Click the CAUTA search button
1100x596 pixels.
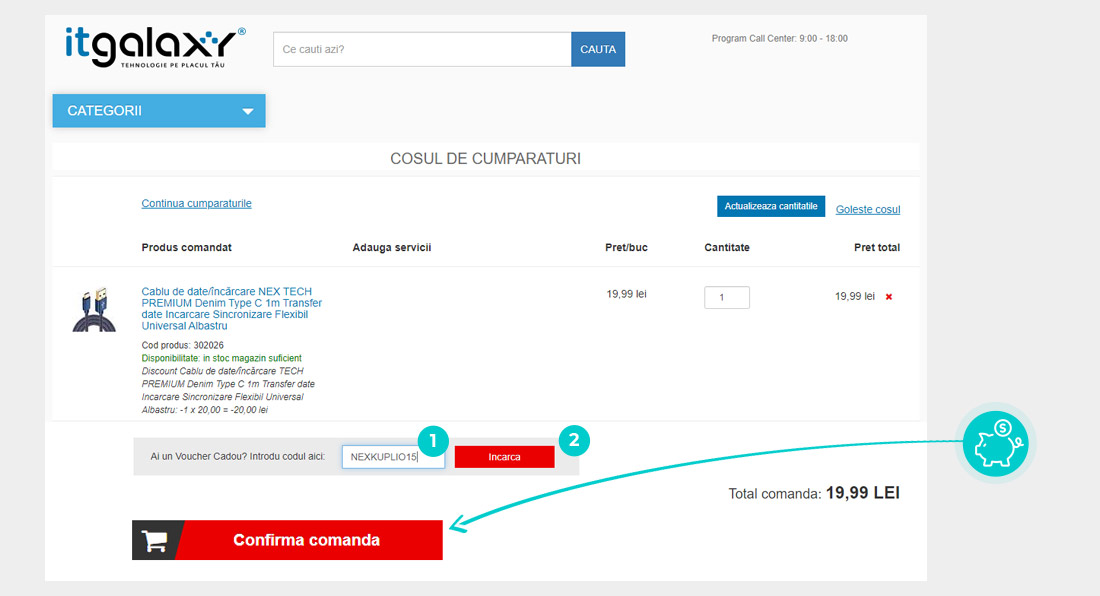click(598, 49)
